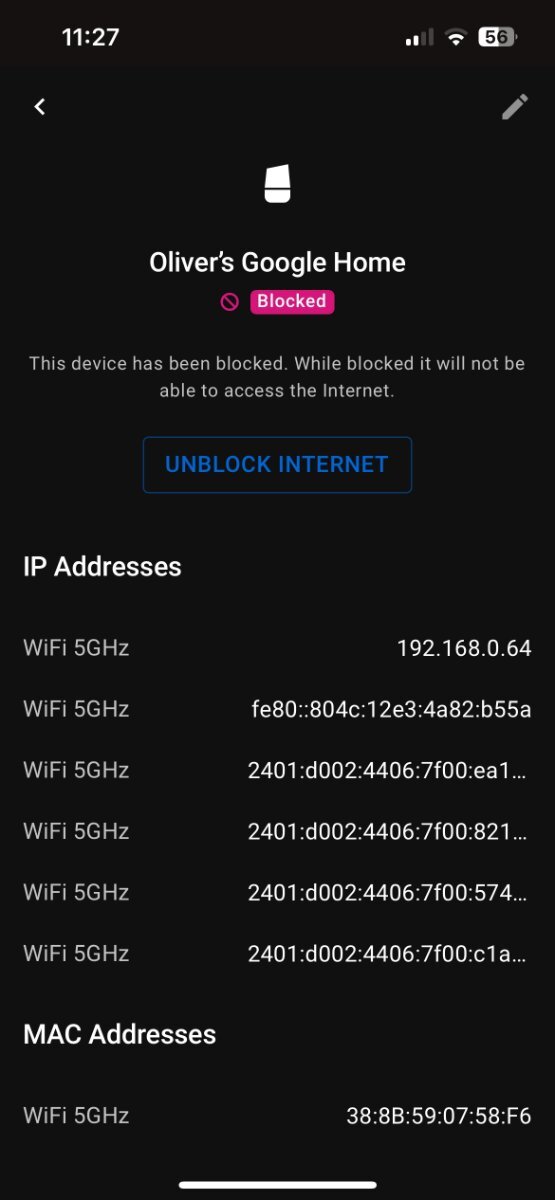Viewport: 555px width, 1200px height.
Task: Expand the truncated address ending 821…
Action: (387, 831)
